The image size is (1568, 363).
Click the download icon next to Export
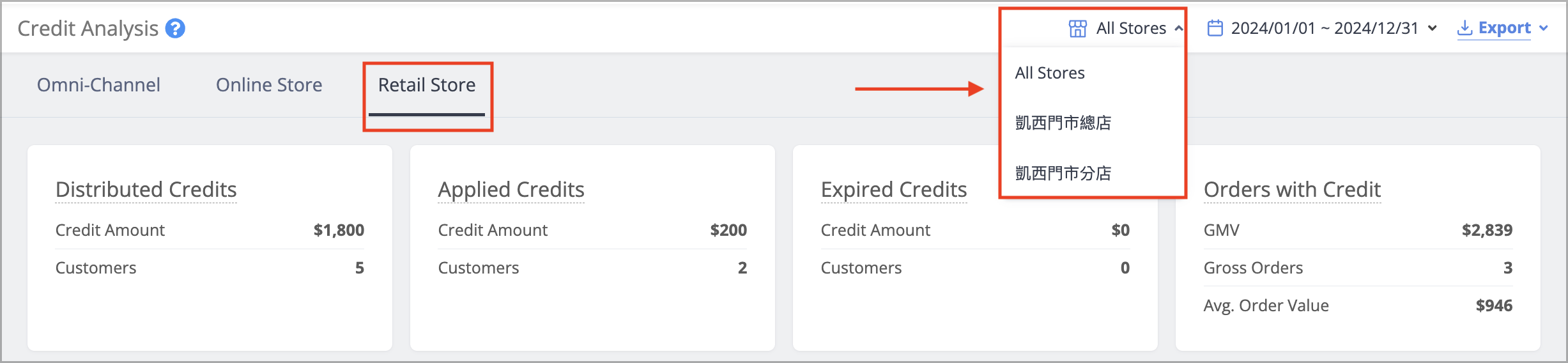pyautogui.click(x=1464, y=28)
